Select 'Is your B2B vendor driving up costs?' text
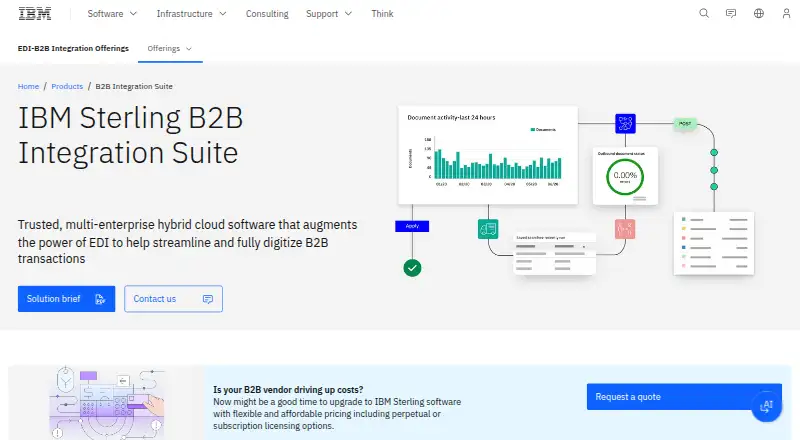Screen dimensions: 800x440 [x=288, y=389]
